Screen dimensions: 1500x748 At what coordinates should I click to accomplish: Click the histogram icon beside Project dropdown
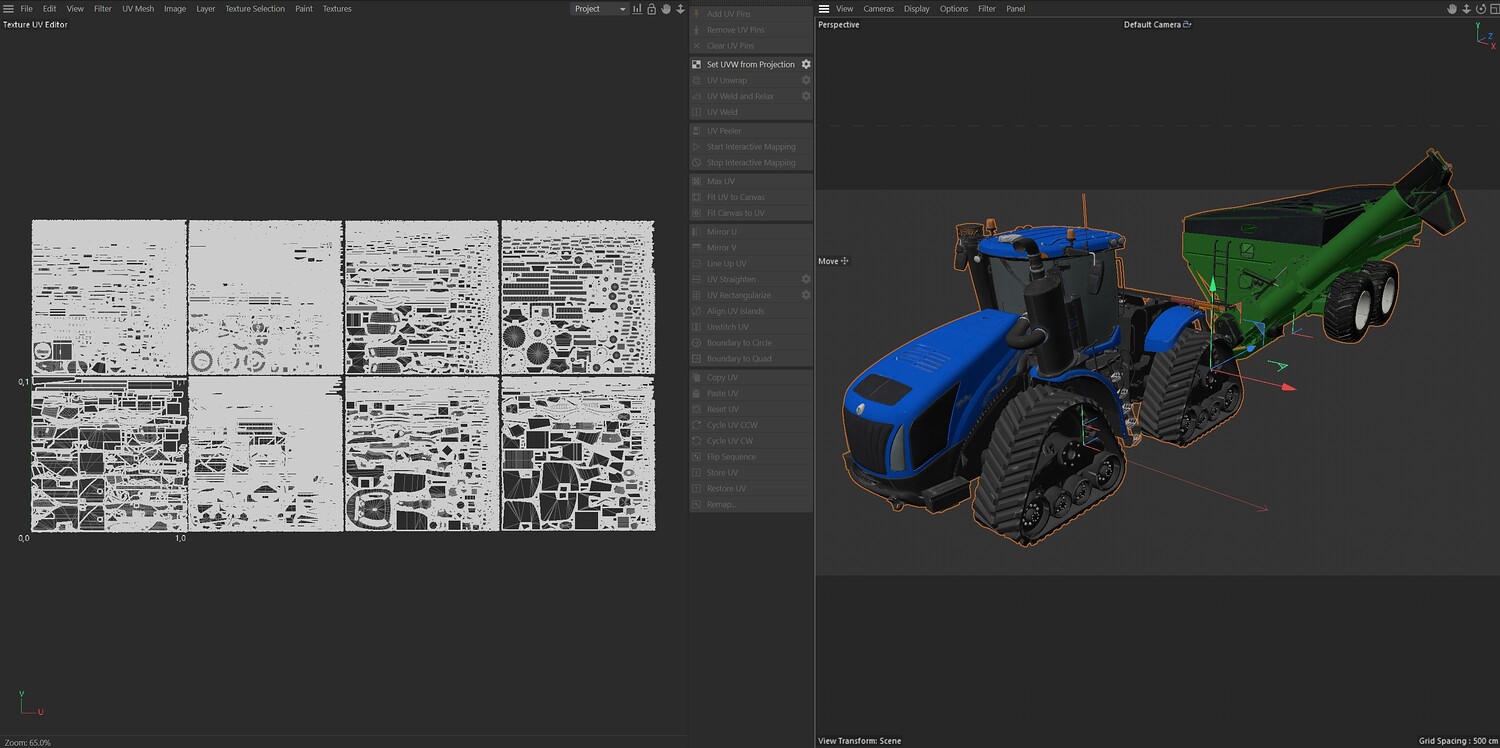pyautogui.click(x=637, y=9)
